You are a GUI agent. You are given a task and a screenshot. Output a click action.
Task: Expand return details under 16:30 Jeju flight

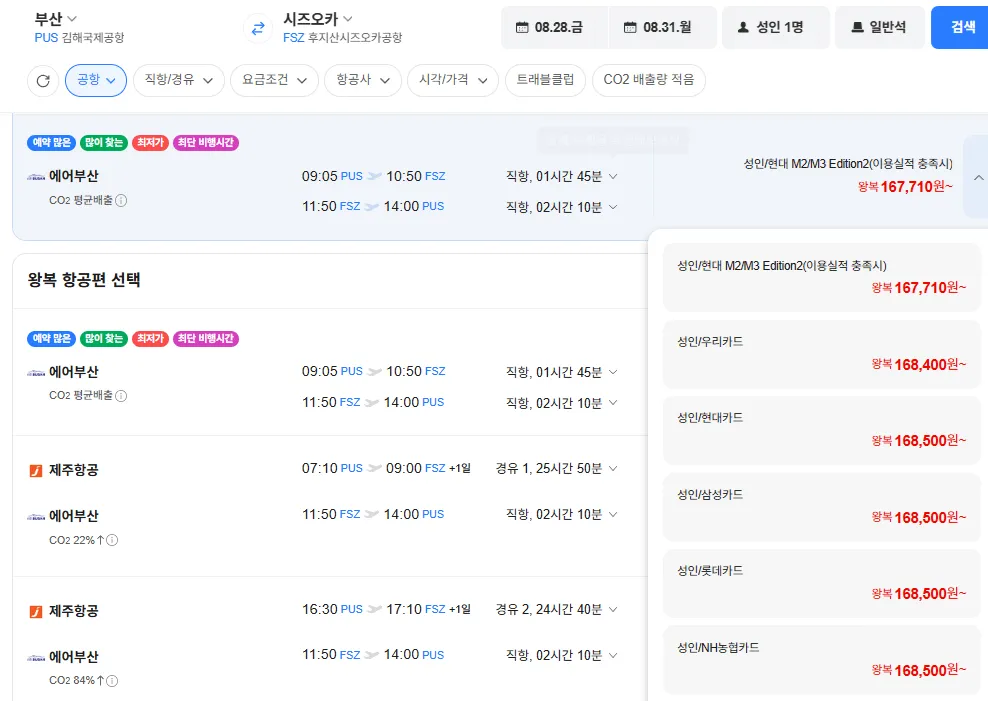click(613, 656)
